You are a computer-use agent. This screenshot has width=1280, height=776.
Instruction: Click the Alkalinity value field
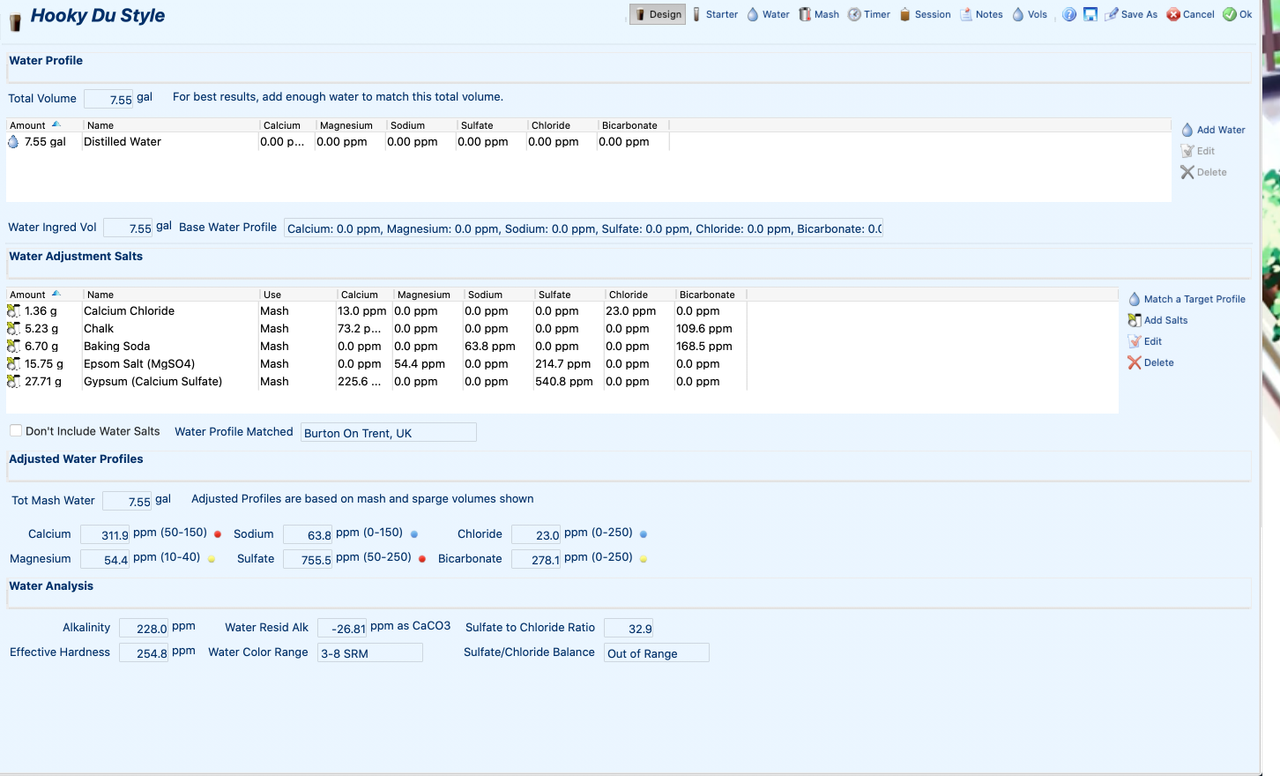click(x=145, y=628)
